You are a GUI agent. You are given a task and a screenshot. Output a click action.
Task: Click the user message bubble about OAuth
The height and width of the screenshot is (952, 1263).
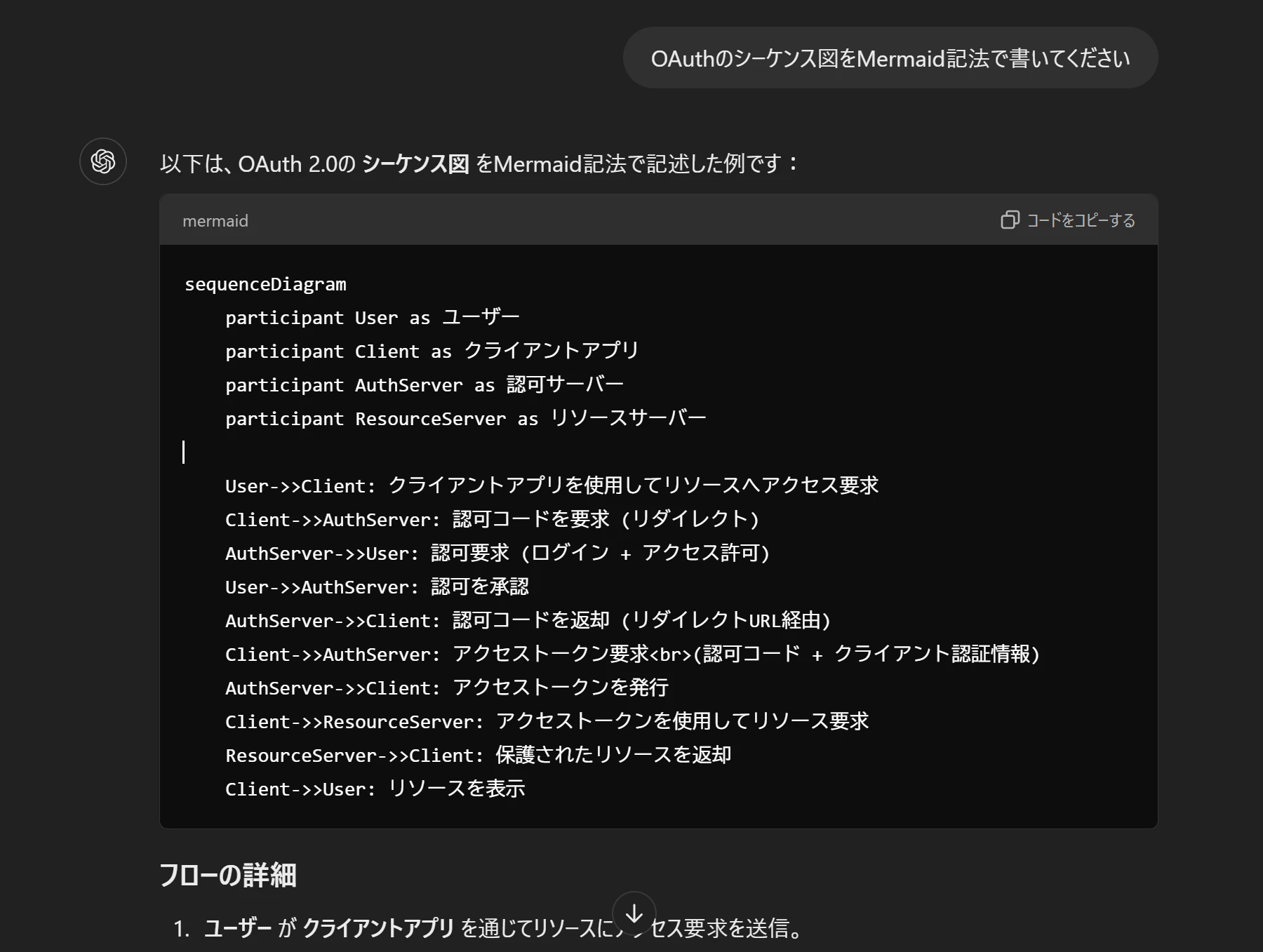[x=890, y=58]
